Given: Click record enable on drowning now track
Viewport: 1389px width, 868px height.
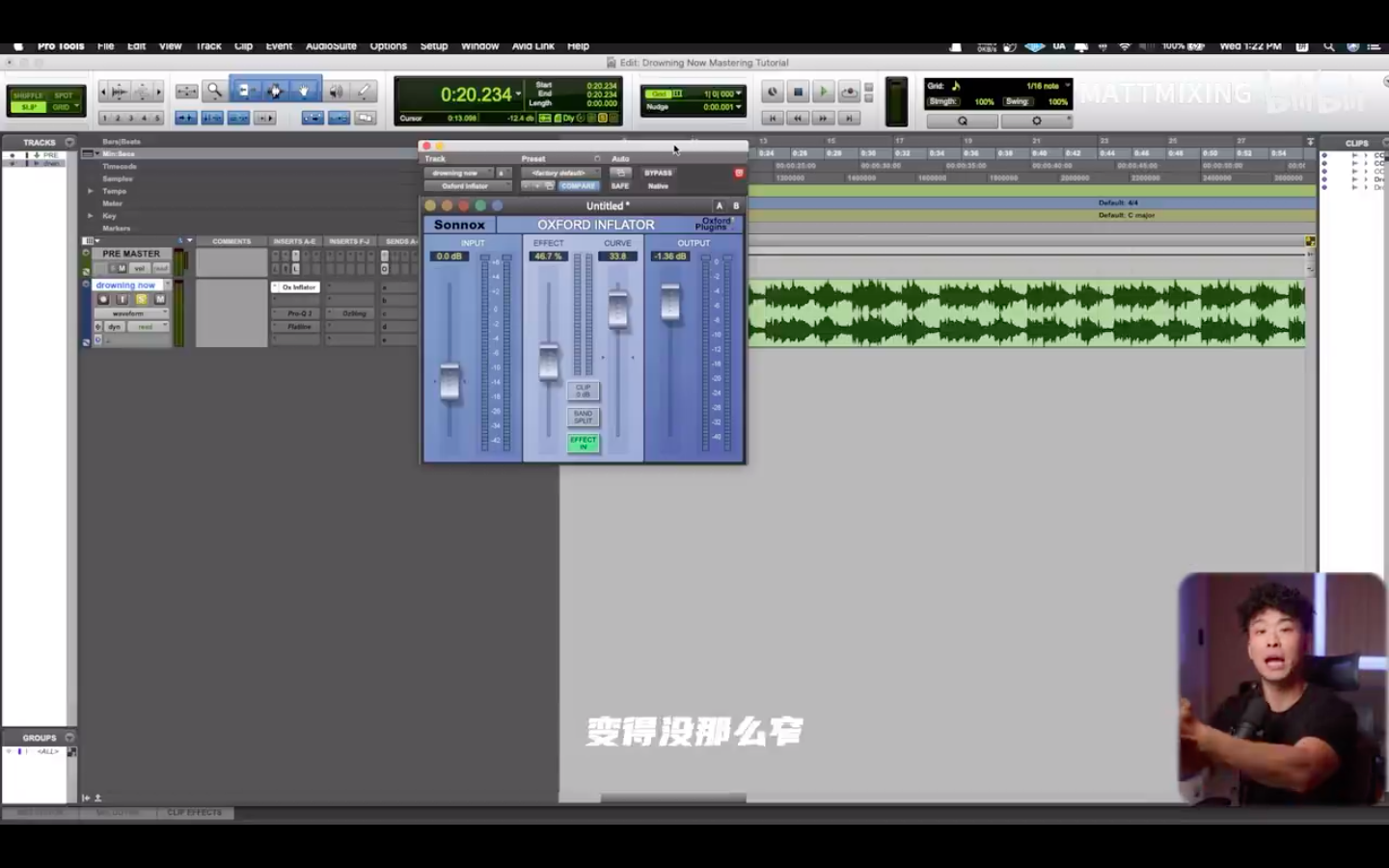Looking at the screenshot, I should (103, 299).
